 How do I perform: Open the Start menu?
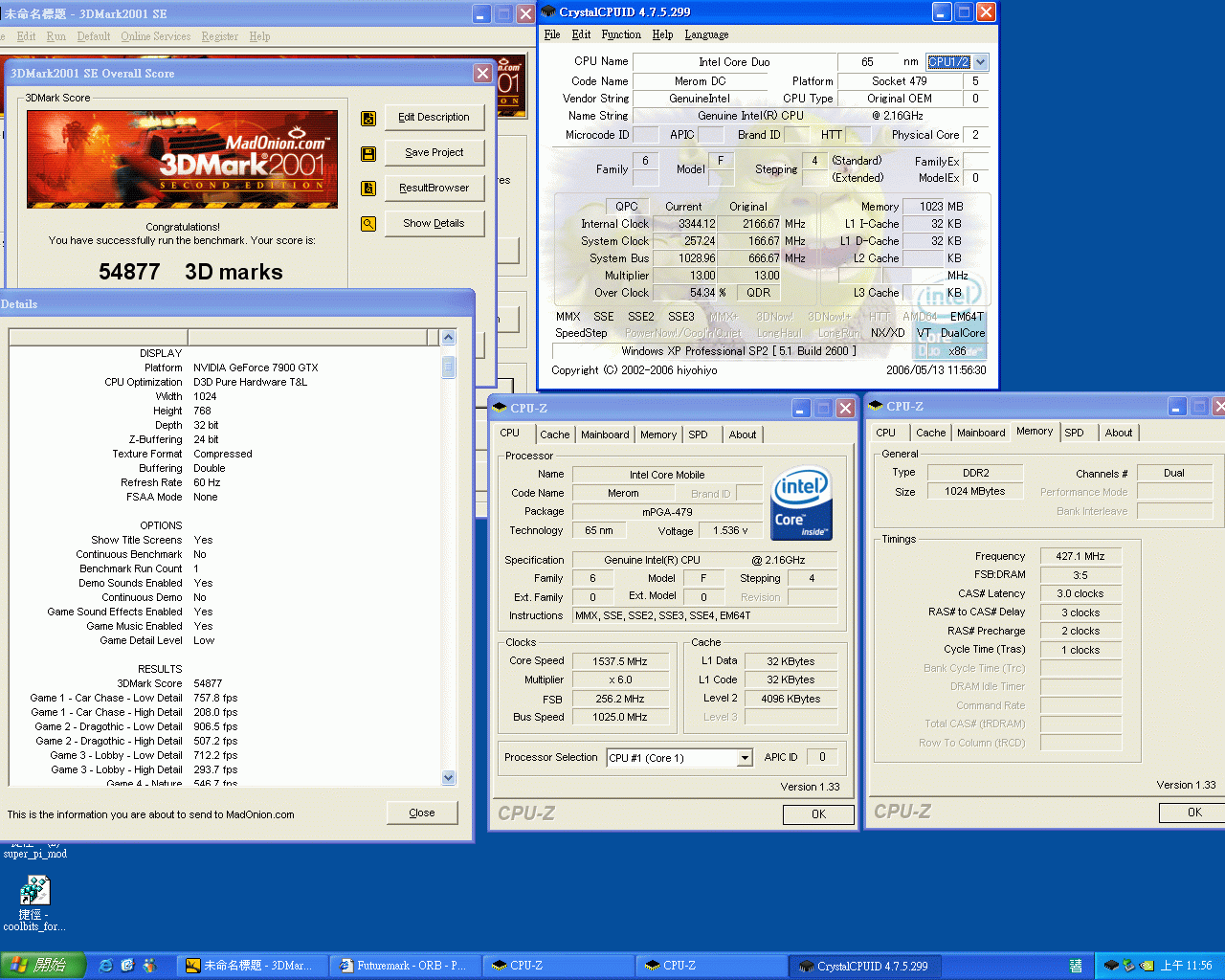[44, 966]
